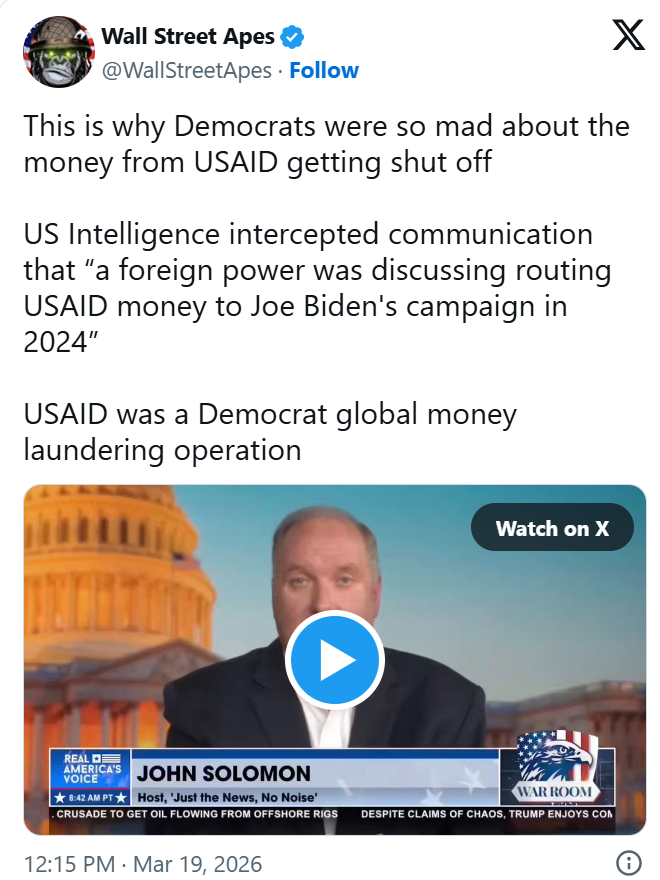Open the info icon beside the timestamp
660x880 pixels.
627,862
